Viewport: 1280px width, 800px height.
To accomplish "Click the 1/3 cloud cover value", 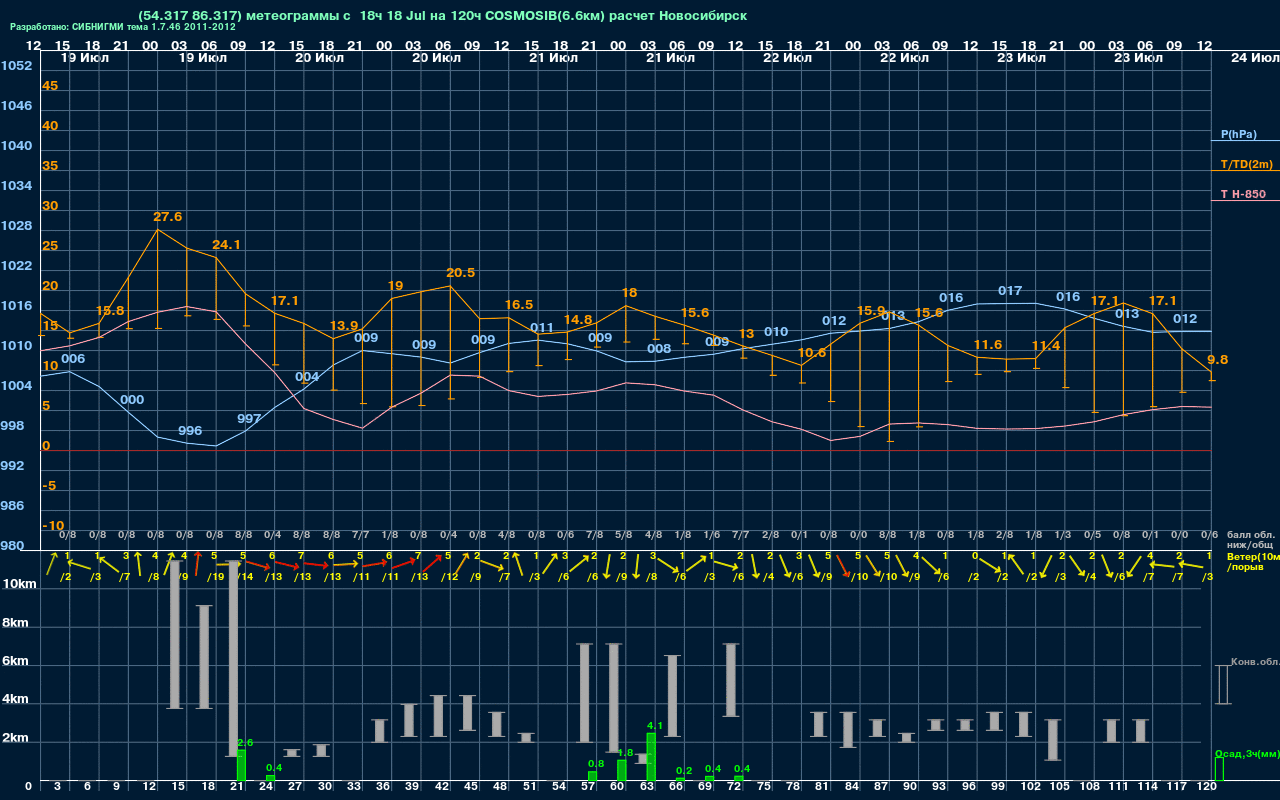I will click(1063, 535).
